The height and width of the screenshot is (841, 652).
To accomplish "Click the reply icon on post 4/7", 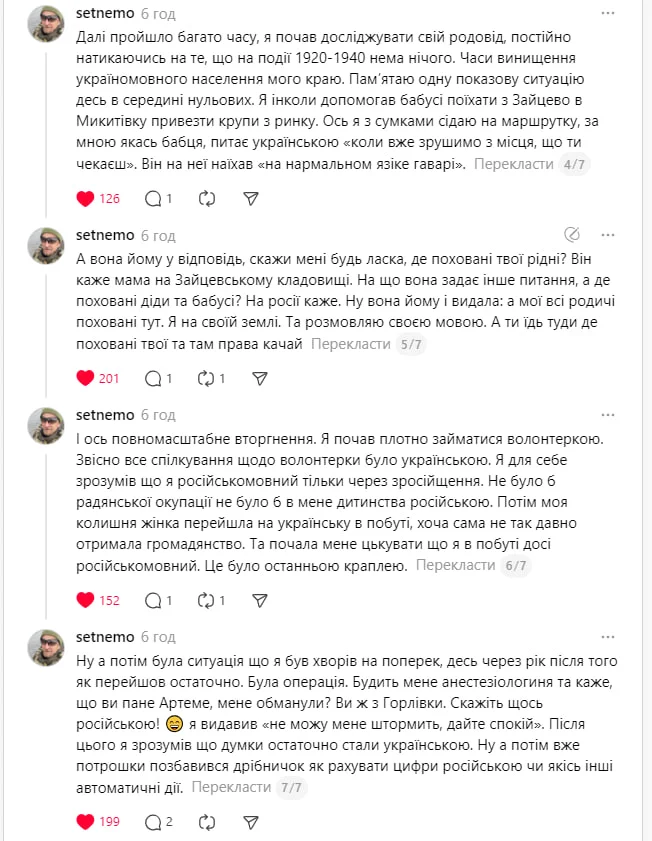I will (x=153, y=199).
